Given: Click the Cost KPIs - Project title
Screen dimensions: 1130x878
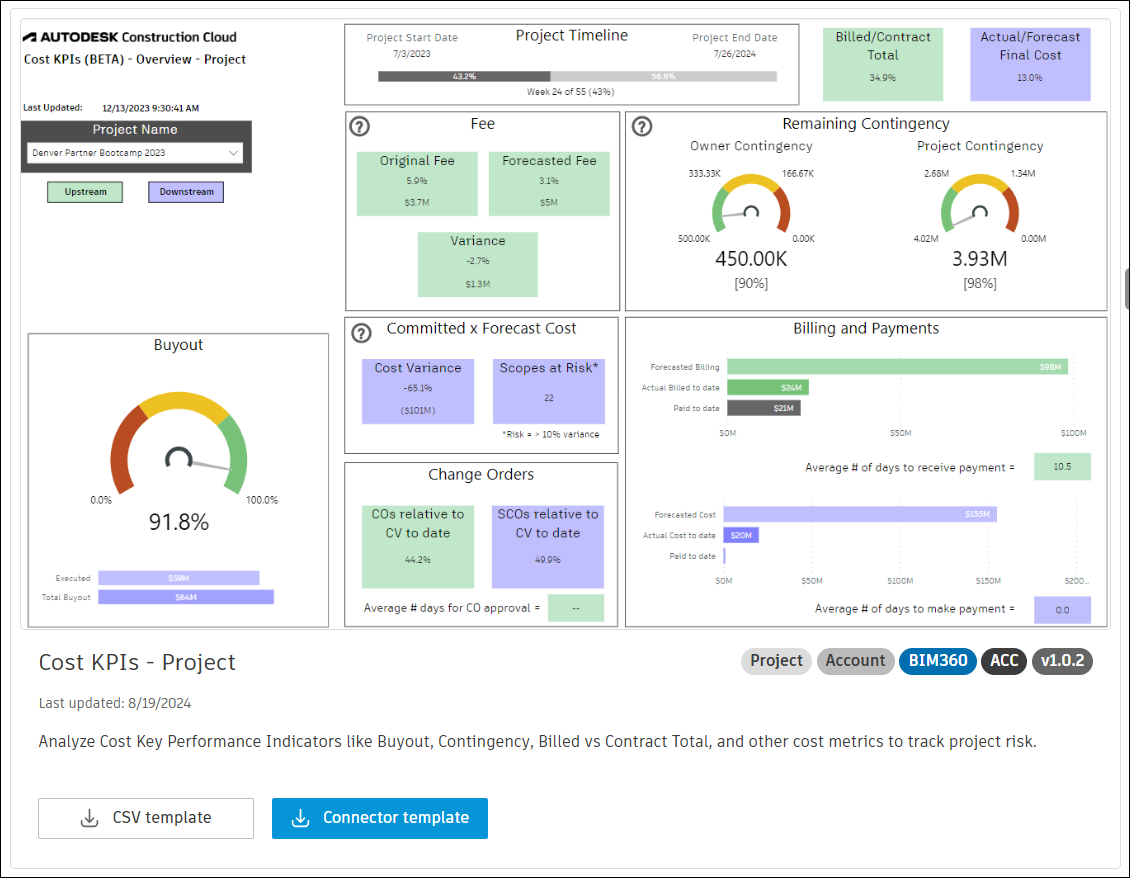Looking at the screenshot, I should [x=137, y=662].
